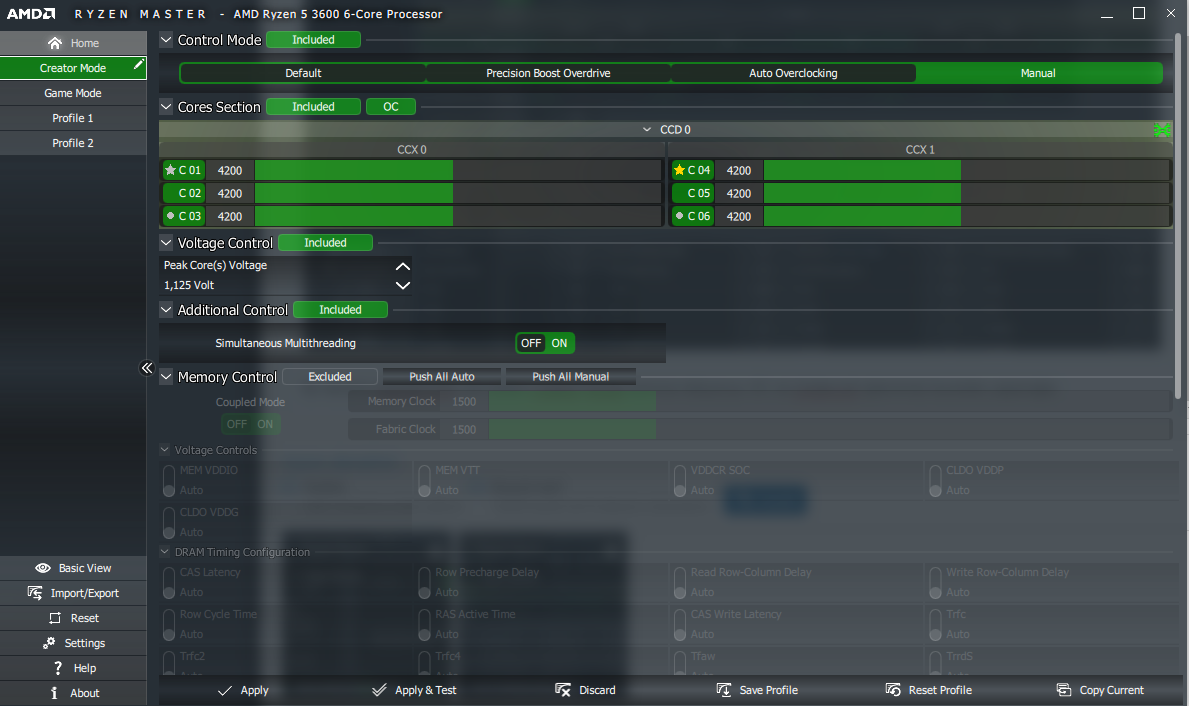Click Push All Auto button

(442, 377)
